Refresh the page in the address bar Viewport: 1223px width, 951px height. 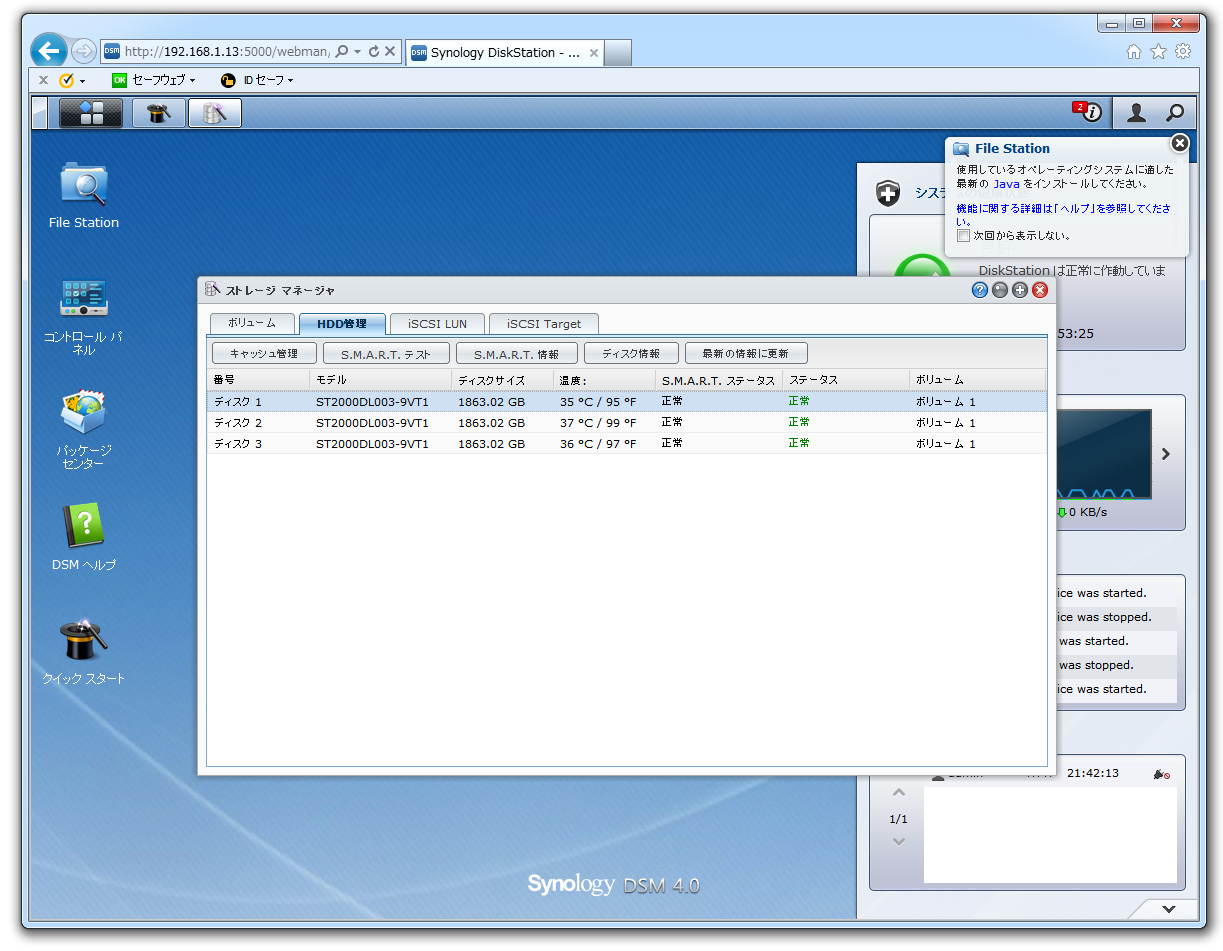pos(374,51)
